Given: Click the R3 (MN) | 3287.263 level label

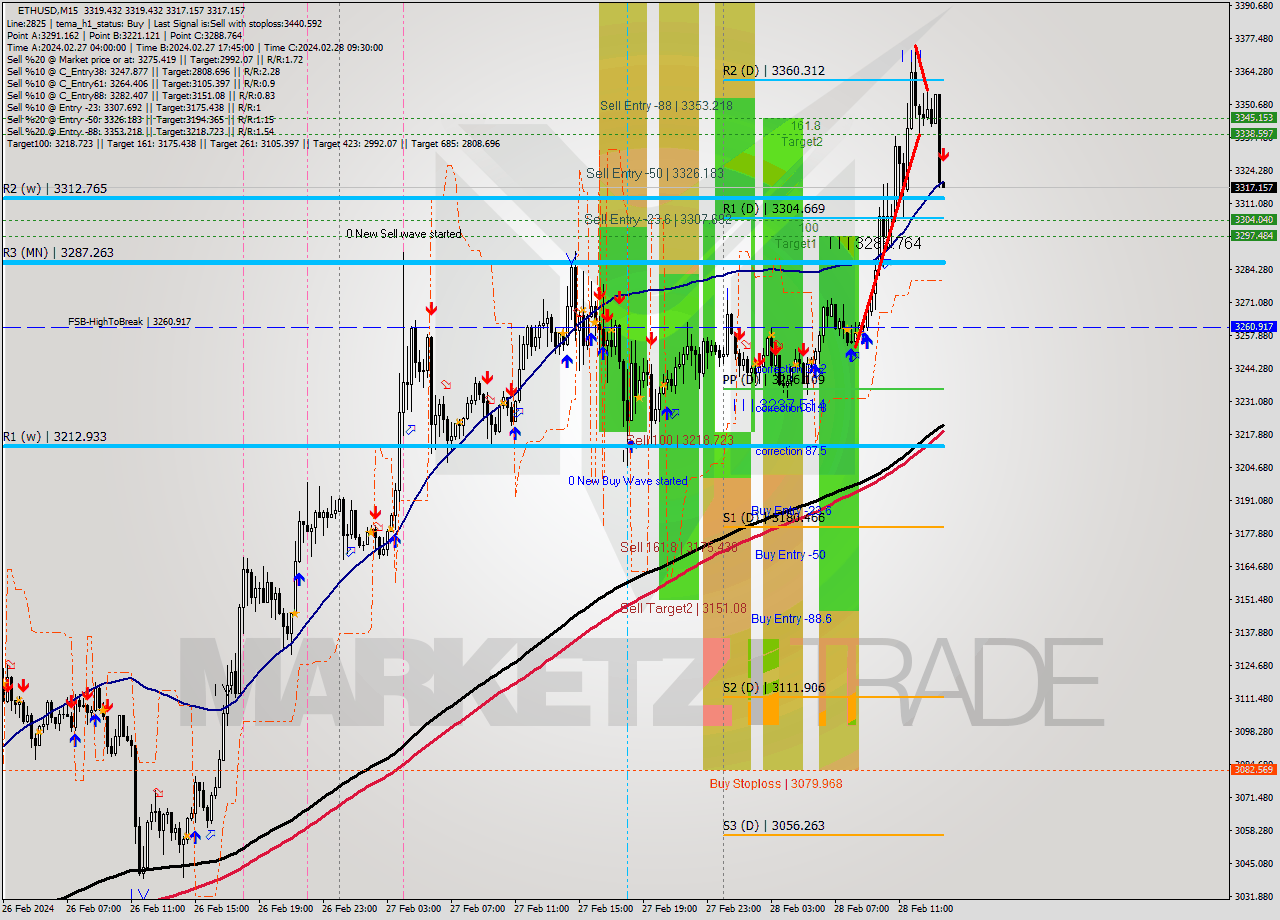Looking at the screenshot, I should [x=58, y=253].
